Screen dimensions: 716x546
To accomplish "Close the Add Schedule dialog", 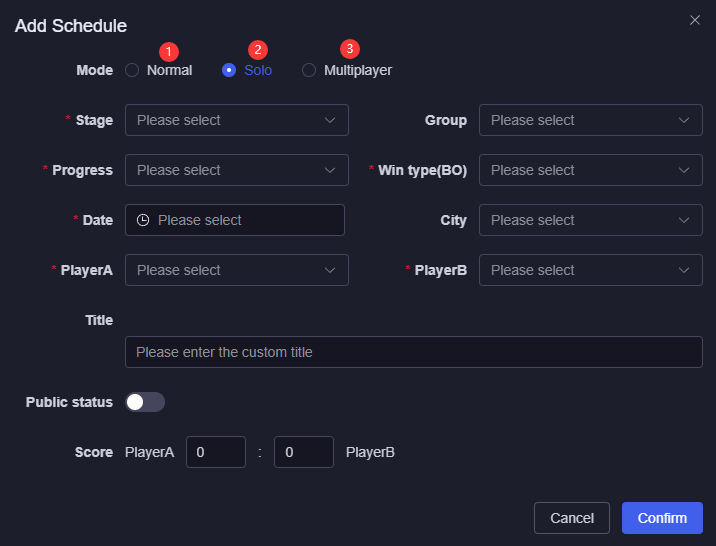I will (x=695, y=19).
